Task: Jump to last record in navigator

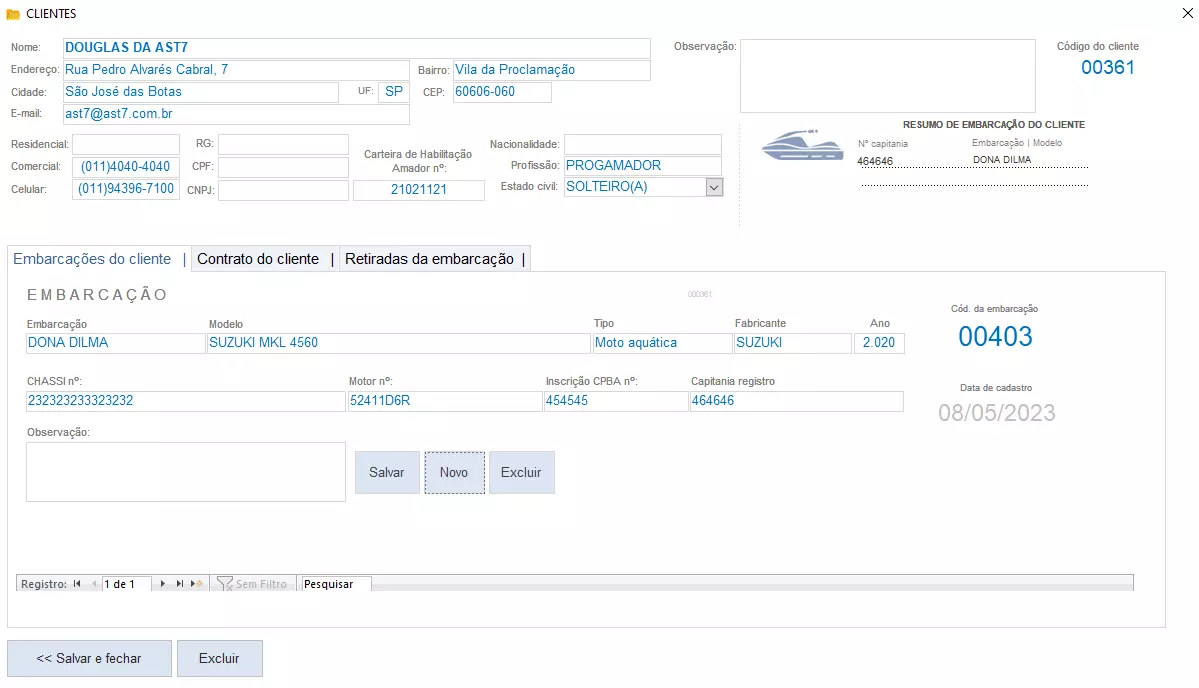Action: click(x=180, y=584)
